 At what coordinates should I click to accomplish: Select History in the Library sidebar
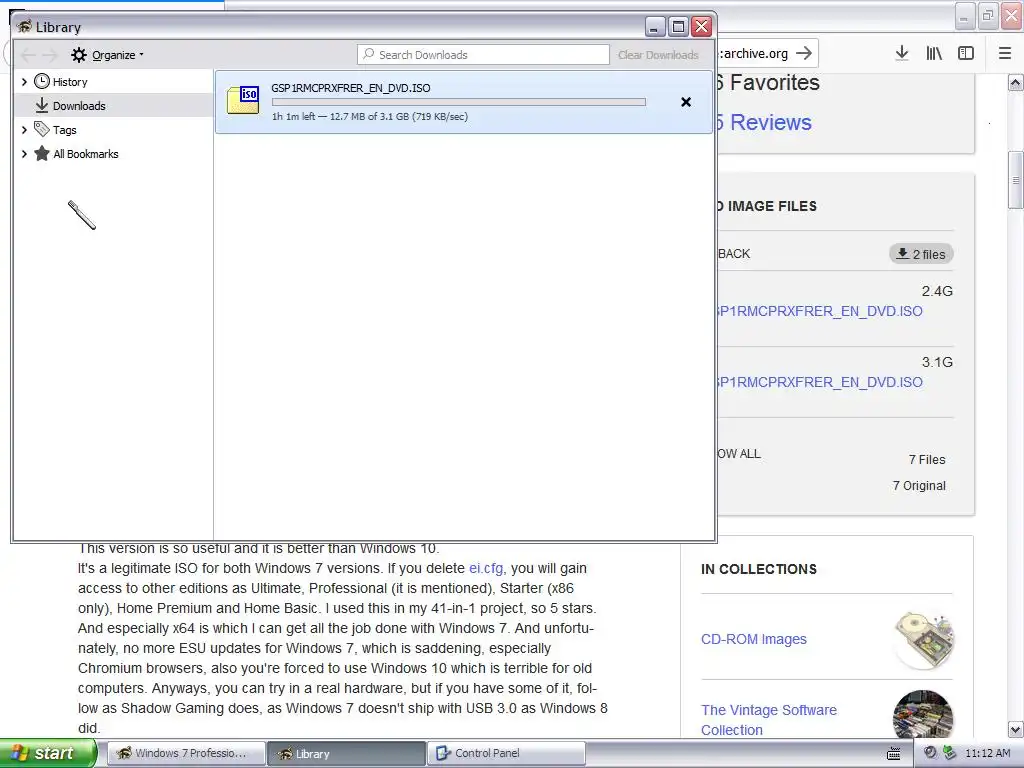[x=70, y=82]
